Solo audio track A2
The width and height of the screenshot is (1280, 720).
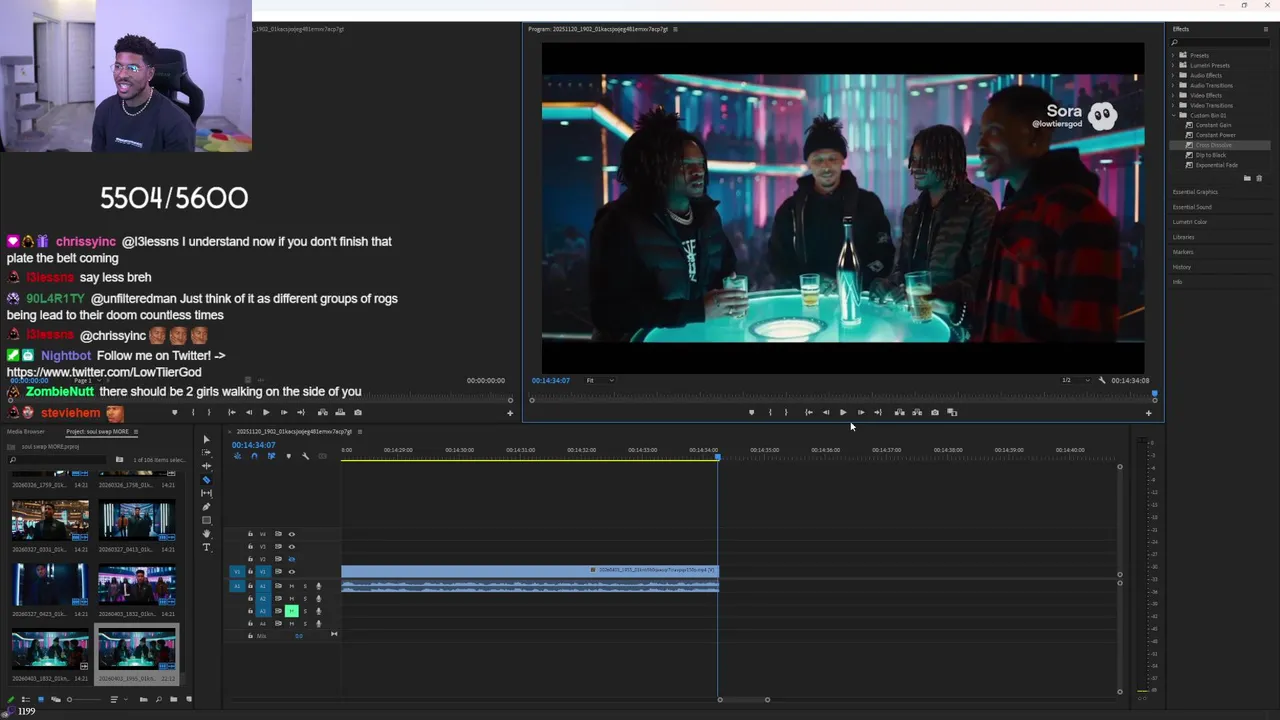(x=305, y=598)
